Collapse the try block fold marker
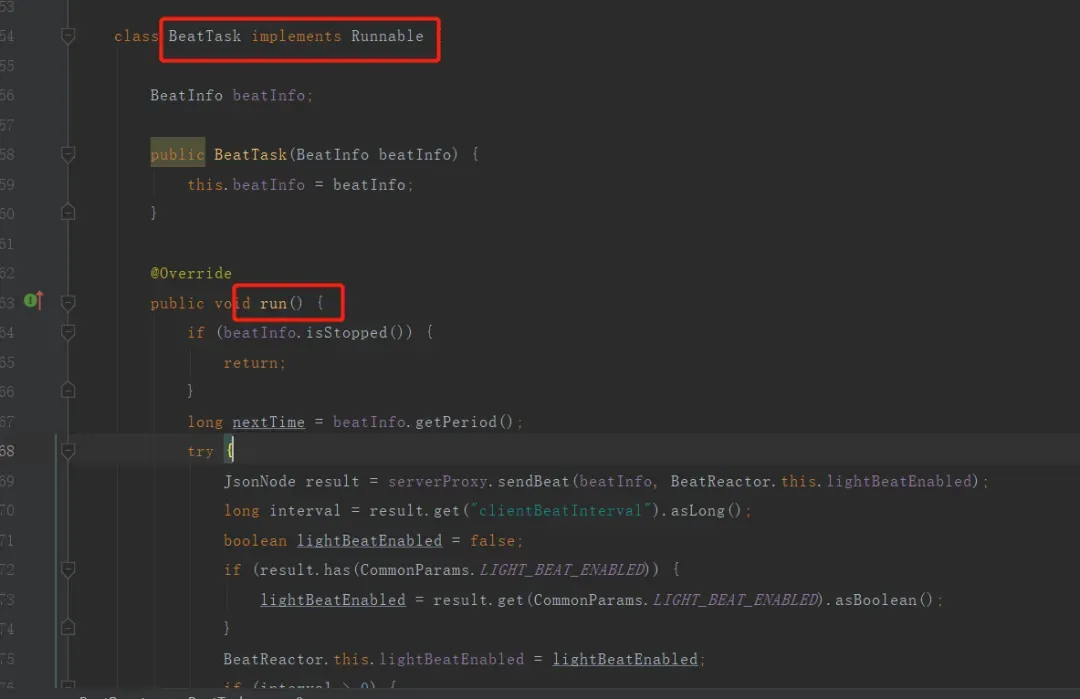This screenshot has width=1080, height=699. click(68, 451)
